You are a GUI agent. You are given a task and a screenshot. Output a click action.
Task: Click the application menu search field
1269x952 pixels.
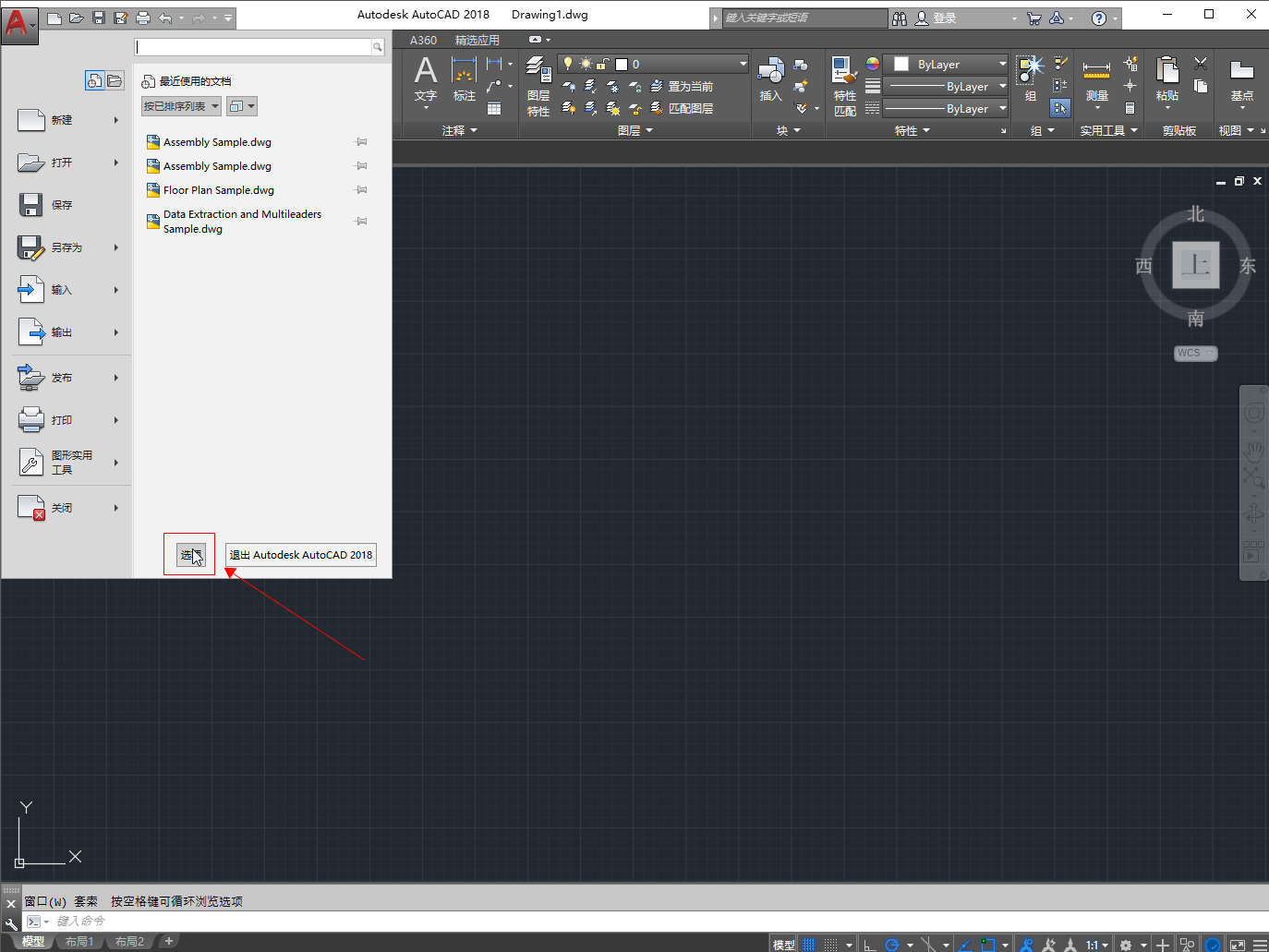254,46
